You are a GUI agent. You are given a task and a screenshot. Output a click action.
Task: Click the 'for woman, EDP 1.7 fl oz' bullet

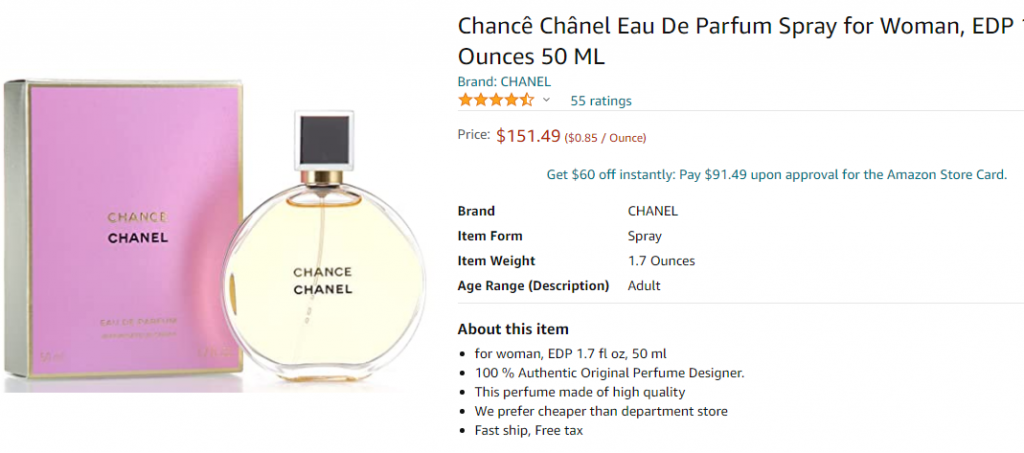pyautogui.click(x=571, y=354)
